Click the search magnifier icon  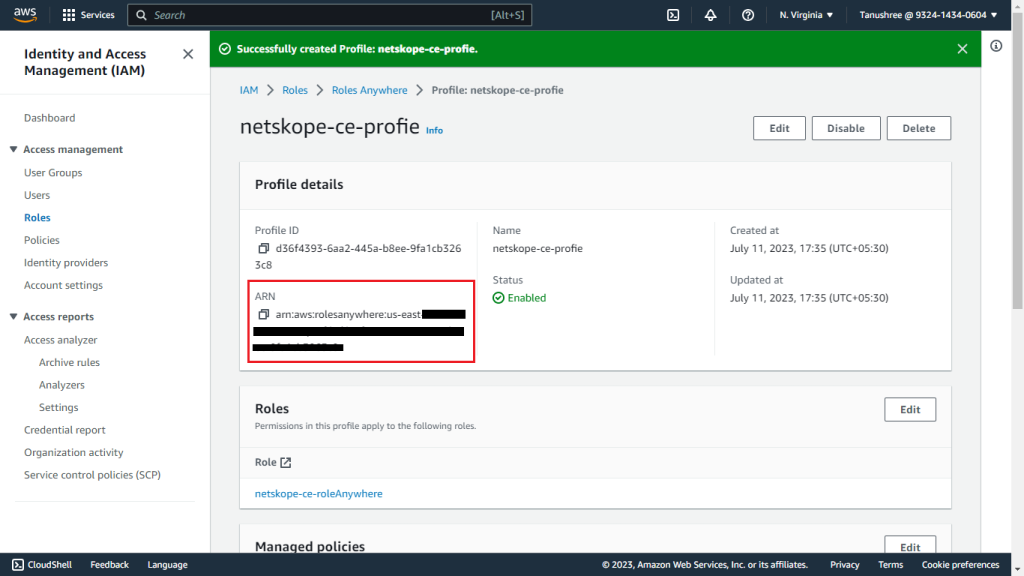coord(141,15)
